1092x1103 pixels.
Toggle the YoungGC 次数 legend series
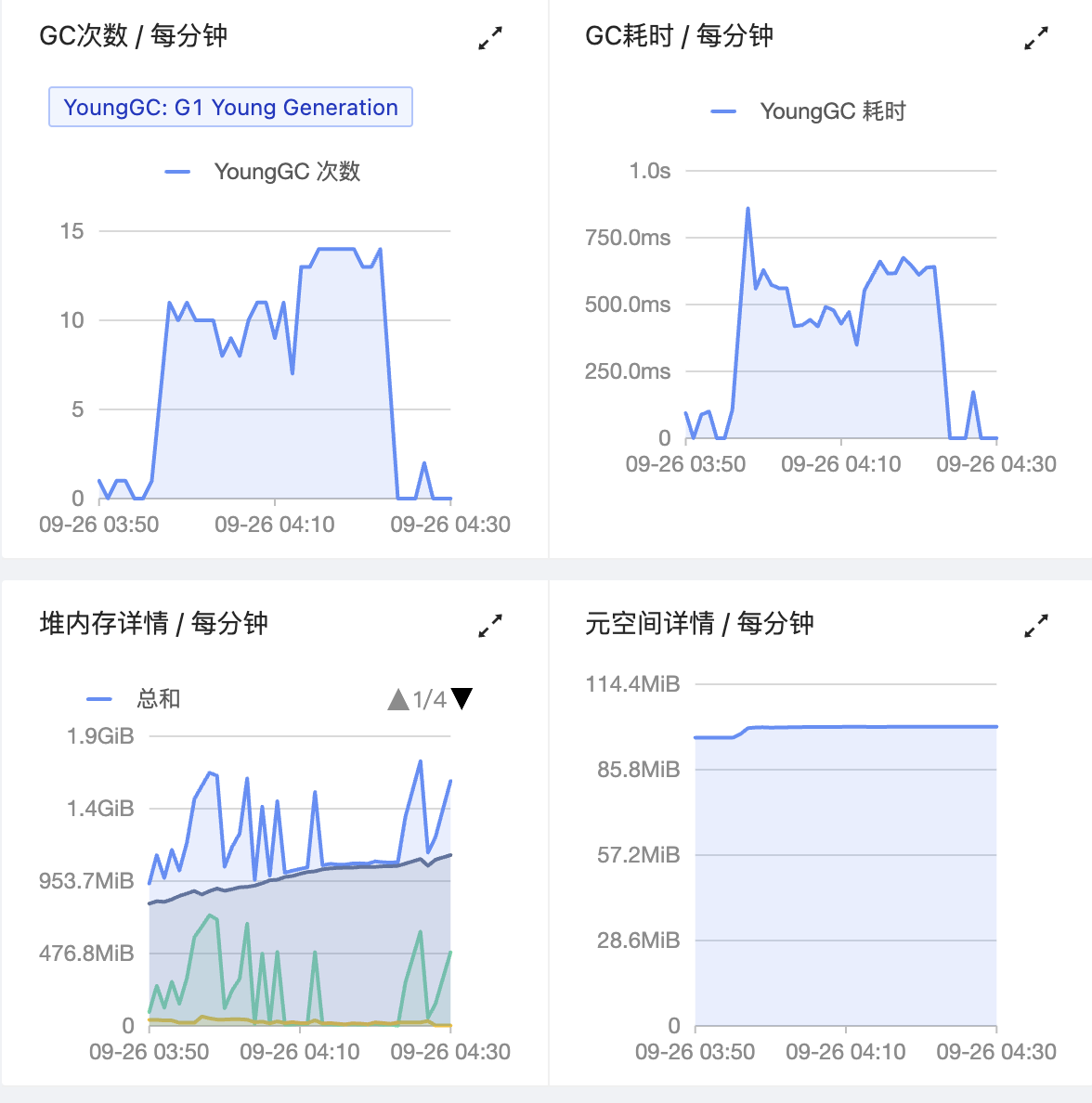click(x=287, y=172)
